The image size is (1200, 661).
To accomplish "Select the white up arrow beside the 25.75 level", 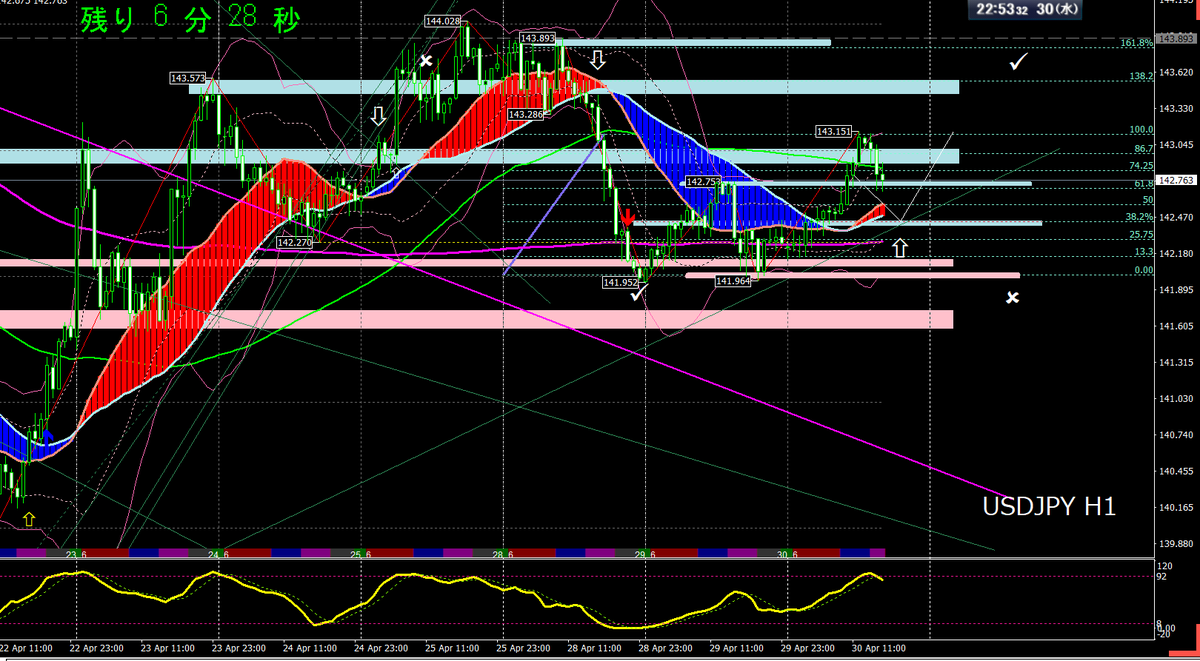I will pyautogui.click(x=900, y=248).
